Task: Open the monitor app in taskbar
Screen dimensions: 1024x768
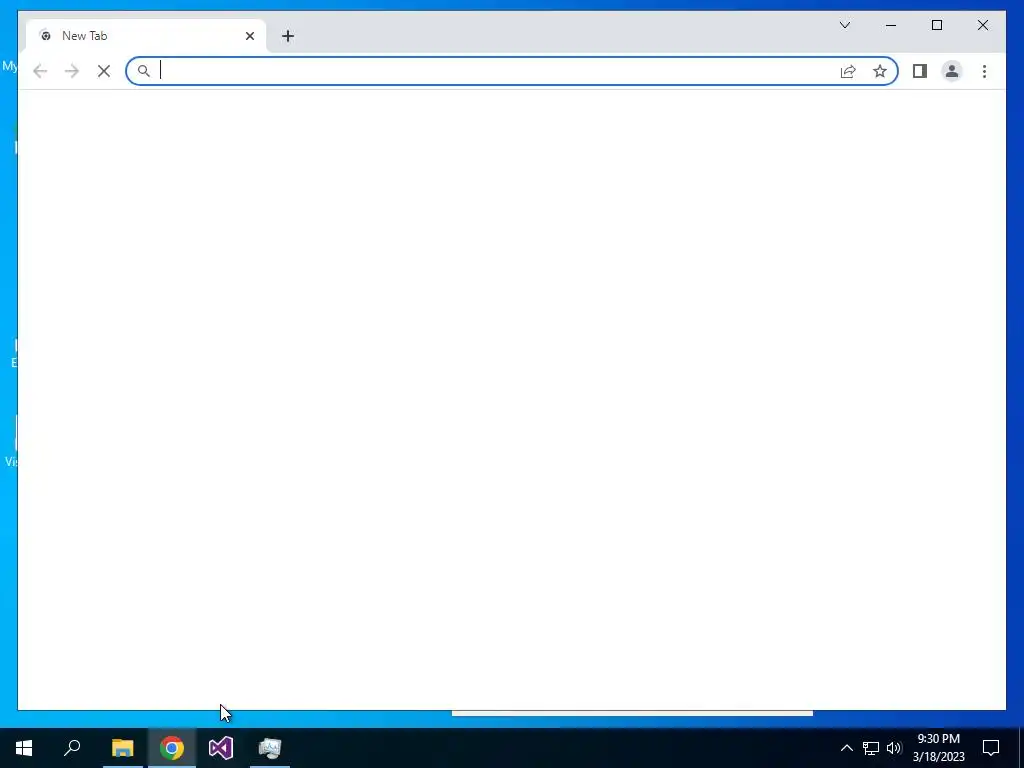Action: click(x=270, y=748)
